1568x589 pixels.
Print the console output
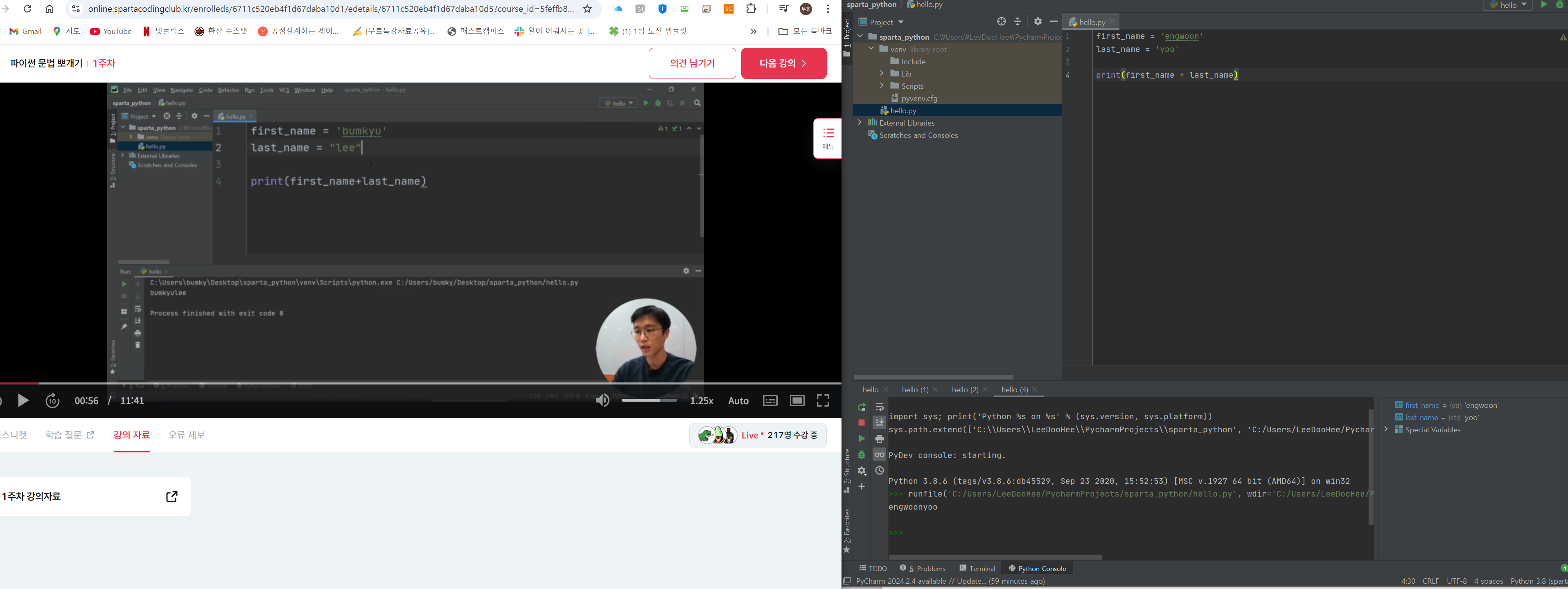click(879, 439)
